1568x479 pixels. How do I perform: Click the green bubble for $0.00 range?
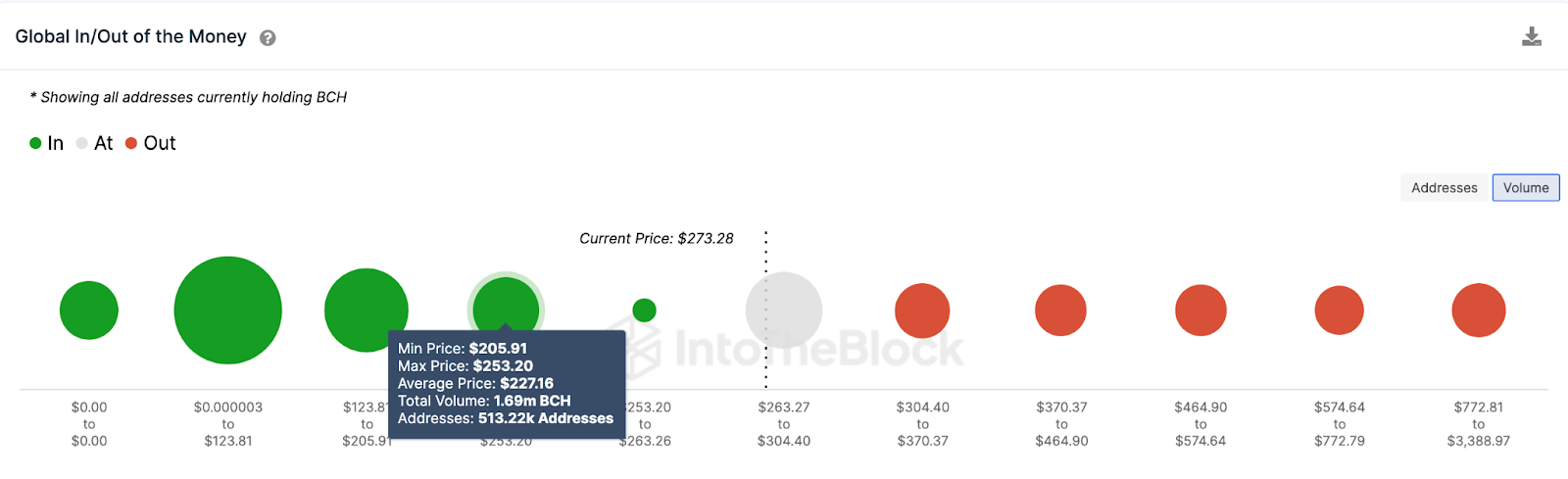pos(89,311)
